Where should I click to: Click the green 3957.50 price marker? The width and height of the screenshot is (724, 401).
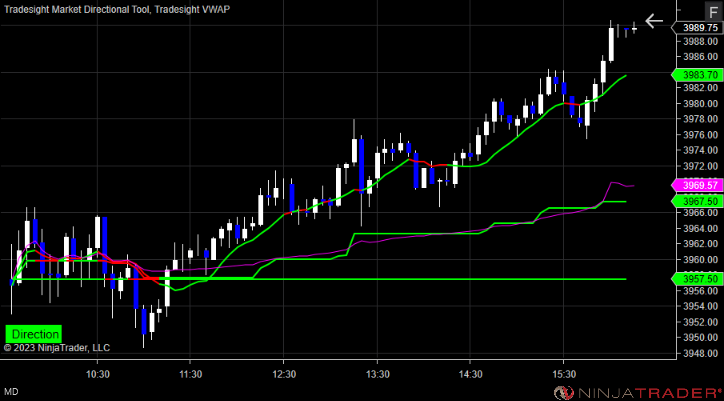(696, 279)
